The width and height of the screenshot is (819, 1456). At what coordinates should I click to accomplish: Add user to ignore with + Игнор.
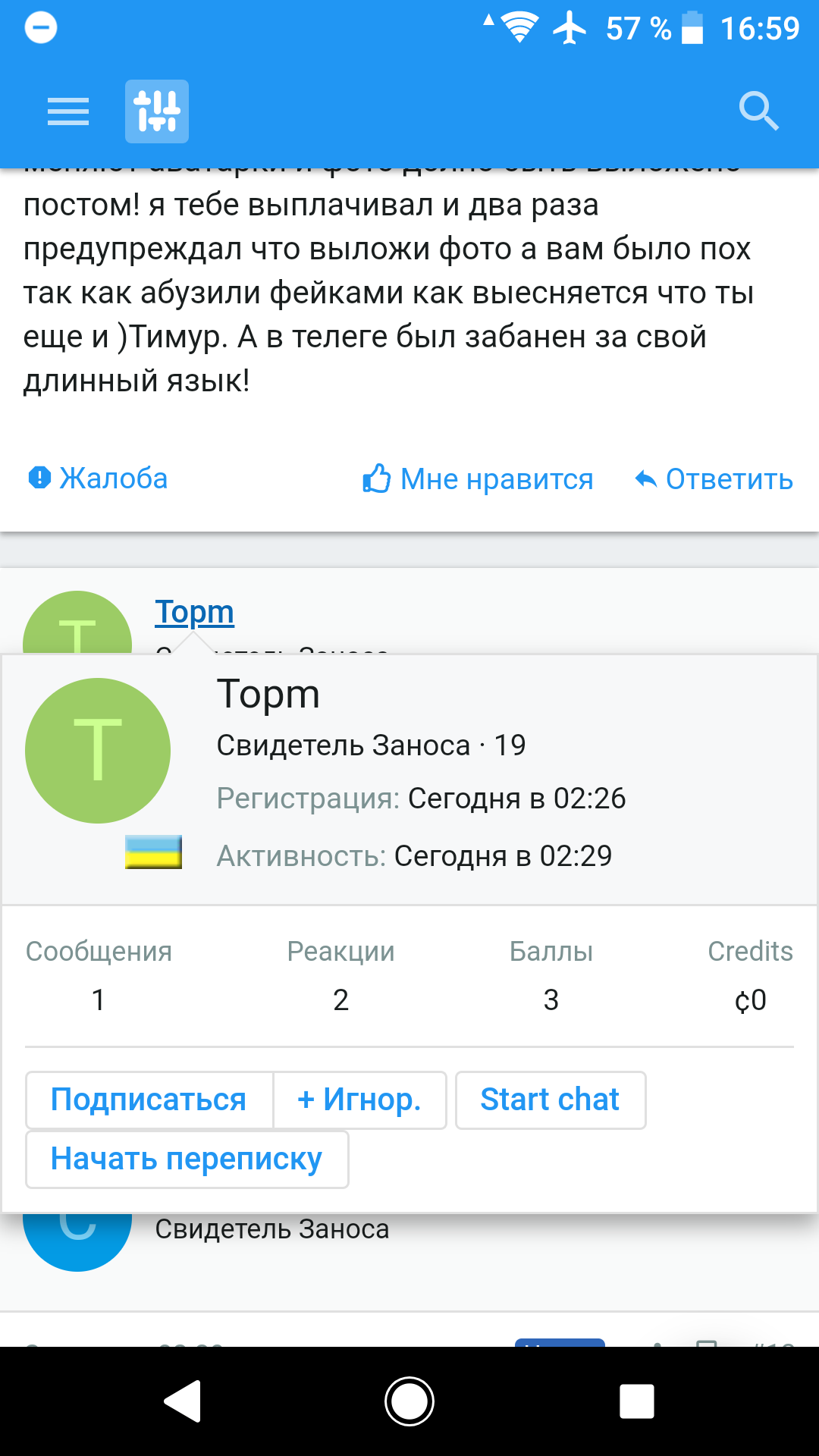(359, 1100)
